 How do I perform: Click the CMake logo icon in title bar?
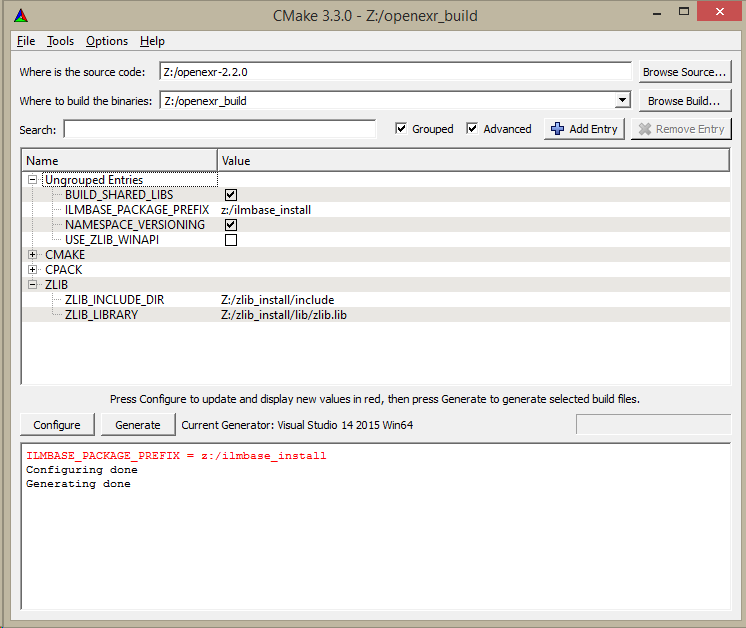click(x=21, y=14)
